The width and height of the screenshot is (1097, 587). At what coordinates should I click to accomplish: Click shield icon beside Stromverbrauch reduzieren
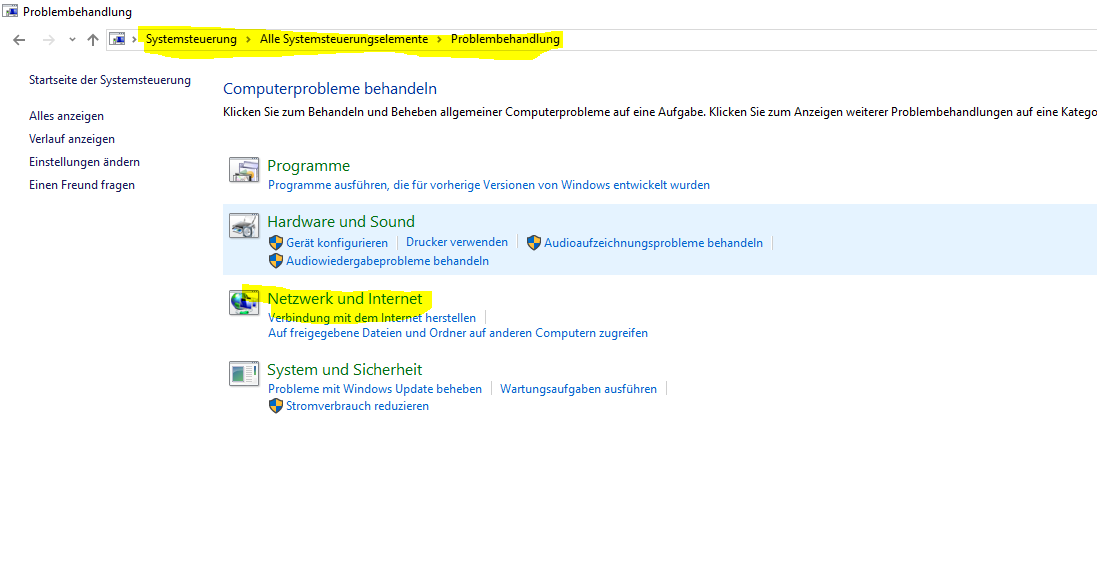[x=276, y=406]
